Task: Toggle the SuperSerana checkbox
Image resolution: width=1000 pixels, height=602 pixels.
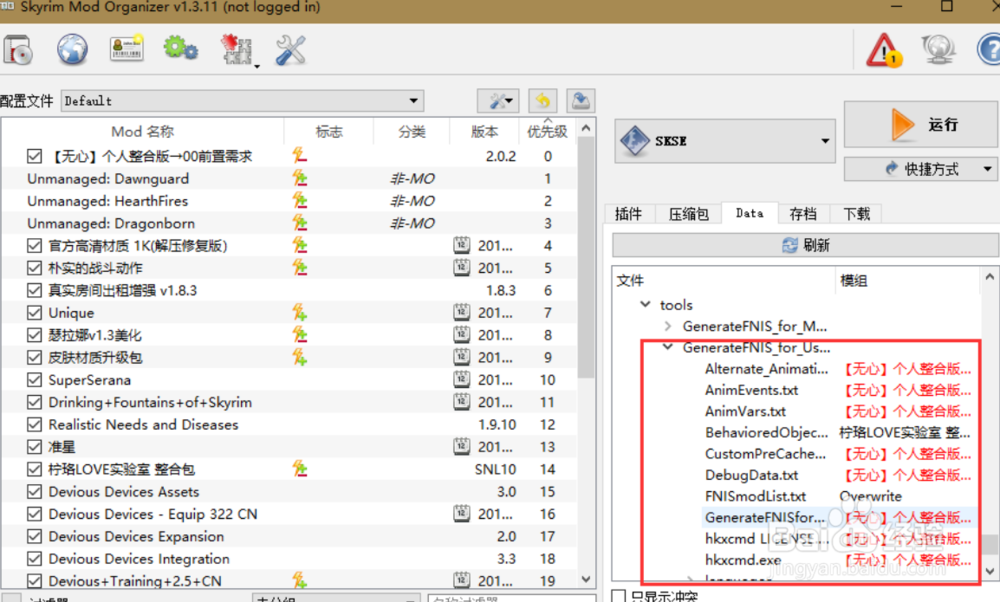Action: click(34, 379)
